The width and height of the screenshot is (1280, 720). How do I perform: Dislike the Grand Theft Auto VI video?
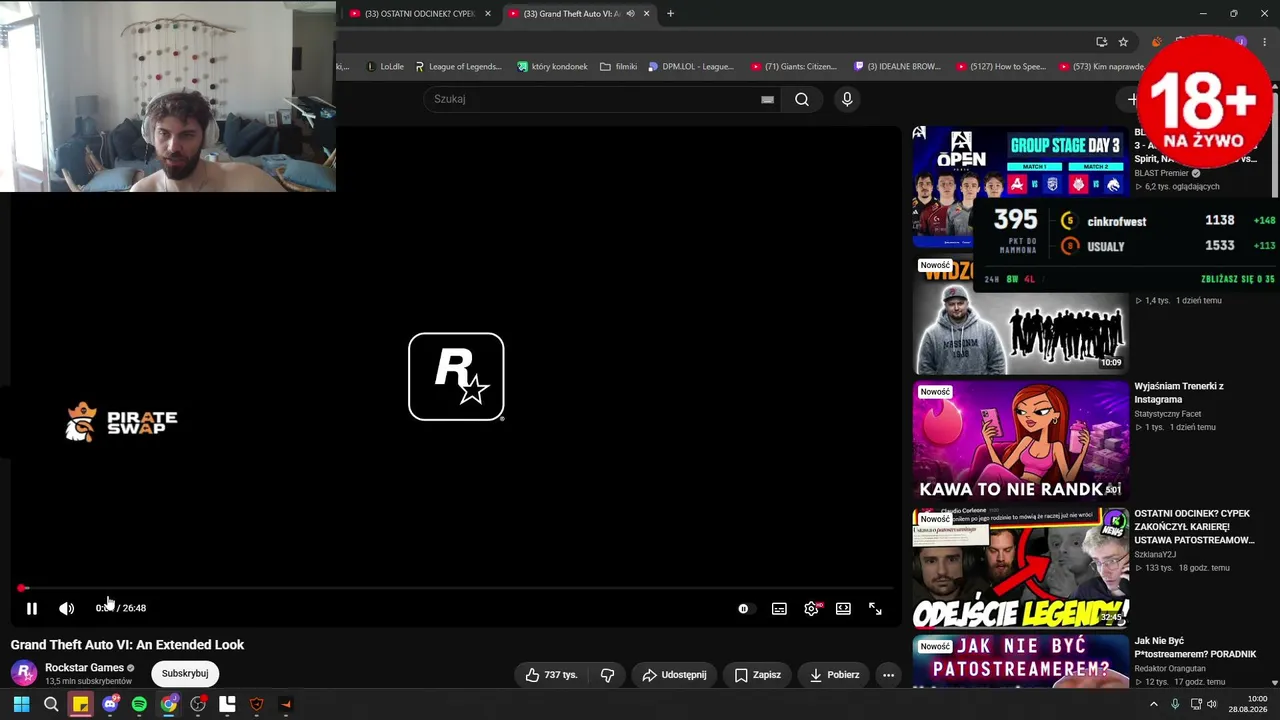tap(607, 675)
